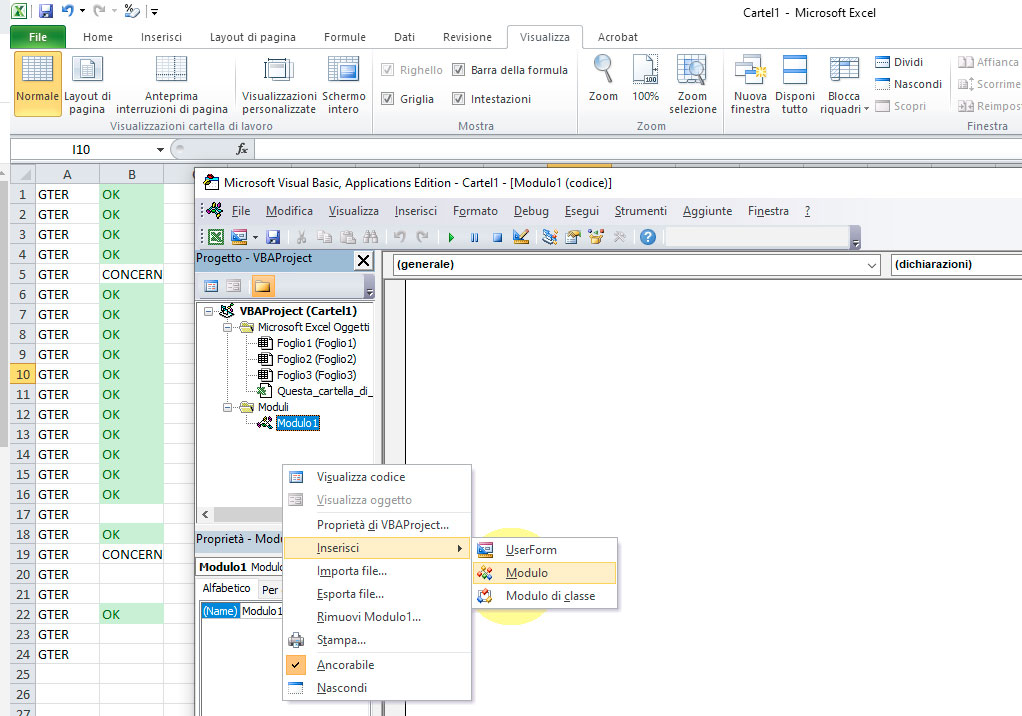Toggle the Intestazioni checkbox
Viewport: 1022px width, 716px height.
coord(459,99)
